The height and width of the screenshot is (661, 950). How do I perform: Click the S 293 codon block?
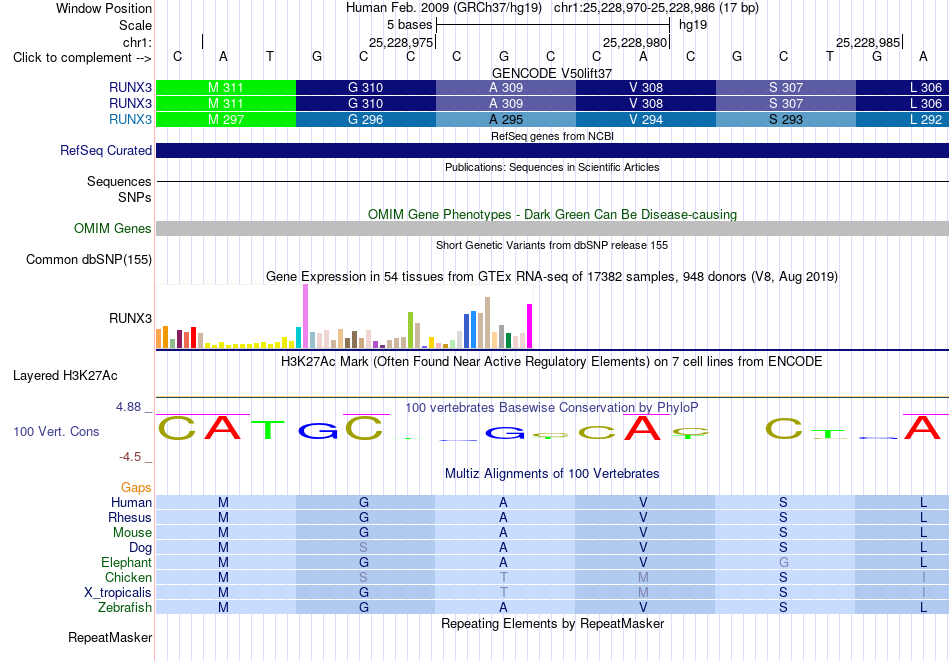tap(786, 119)
